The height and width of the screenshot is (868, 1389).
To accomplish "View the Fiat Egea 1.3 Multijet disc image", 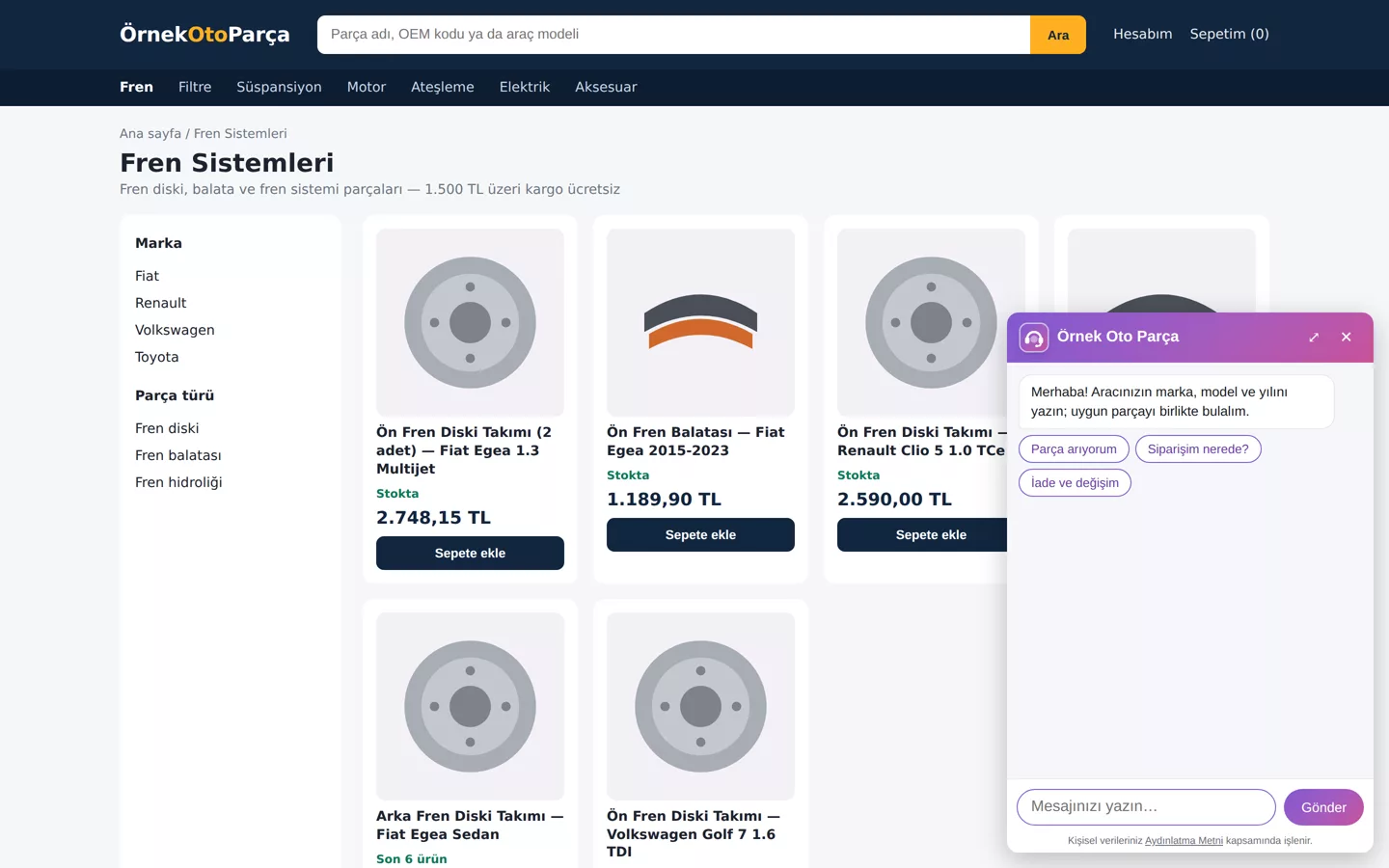I will click(x=470, y=322).
